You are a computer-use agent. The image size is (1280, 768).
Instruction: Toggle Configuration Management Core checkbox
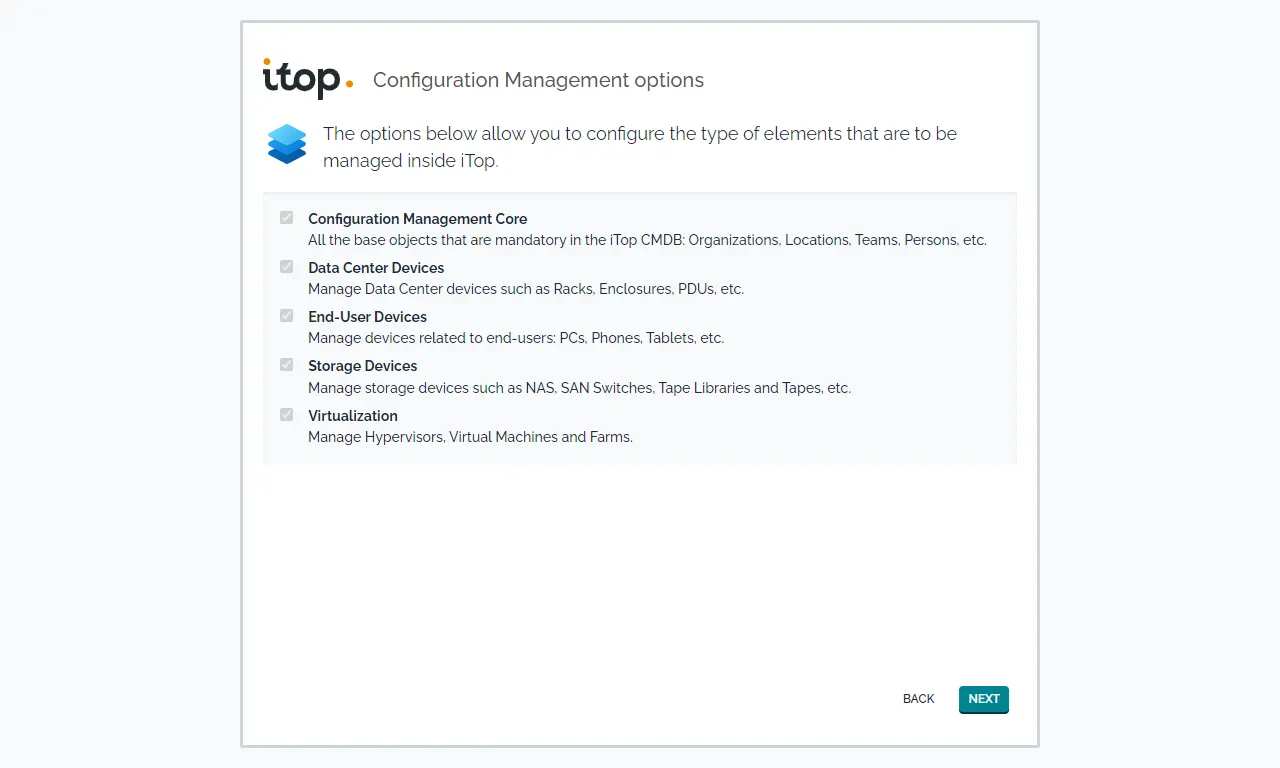(x=287, y=217)
